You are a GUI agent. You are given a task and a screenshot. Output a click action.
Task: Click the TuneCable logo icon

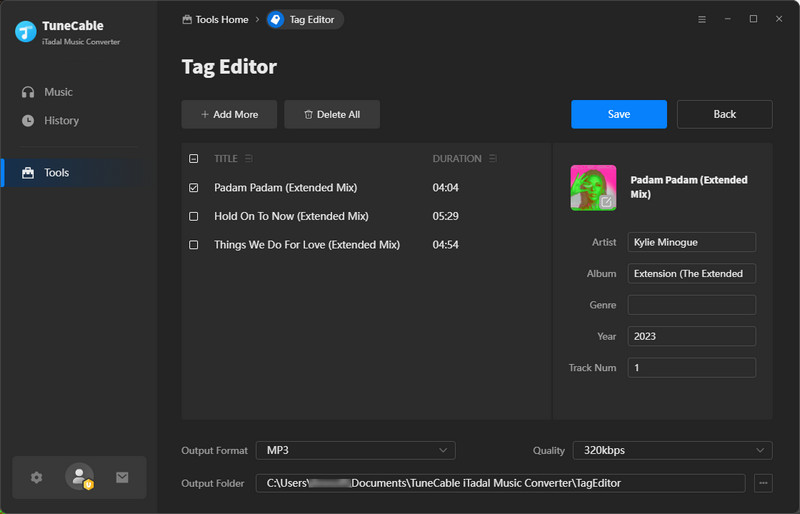[x=26, y=31]
